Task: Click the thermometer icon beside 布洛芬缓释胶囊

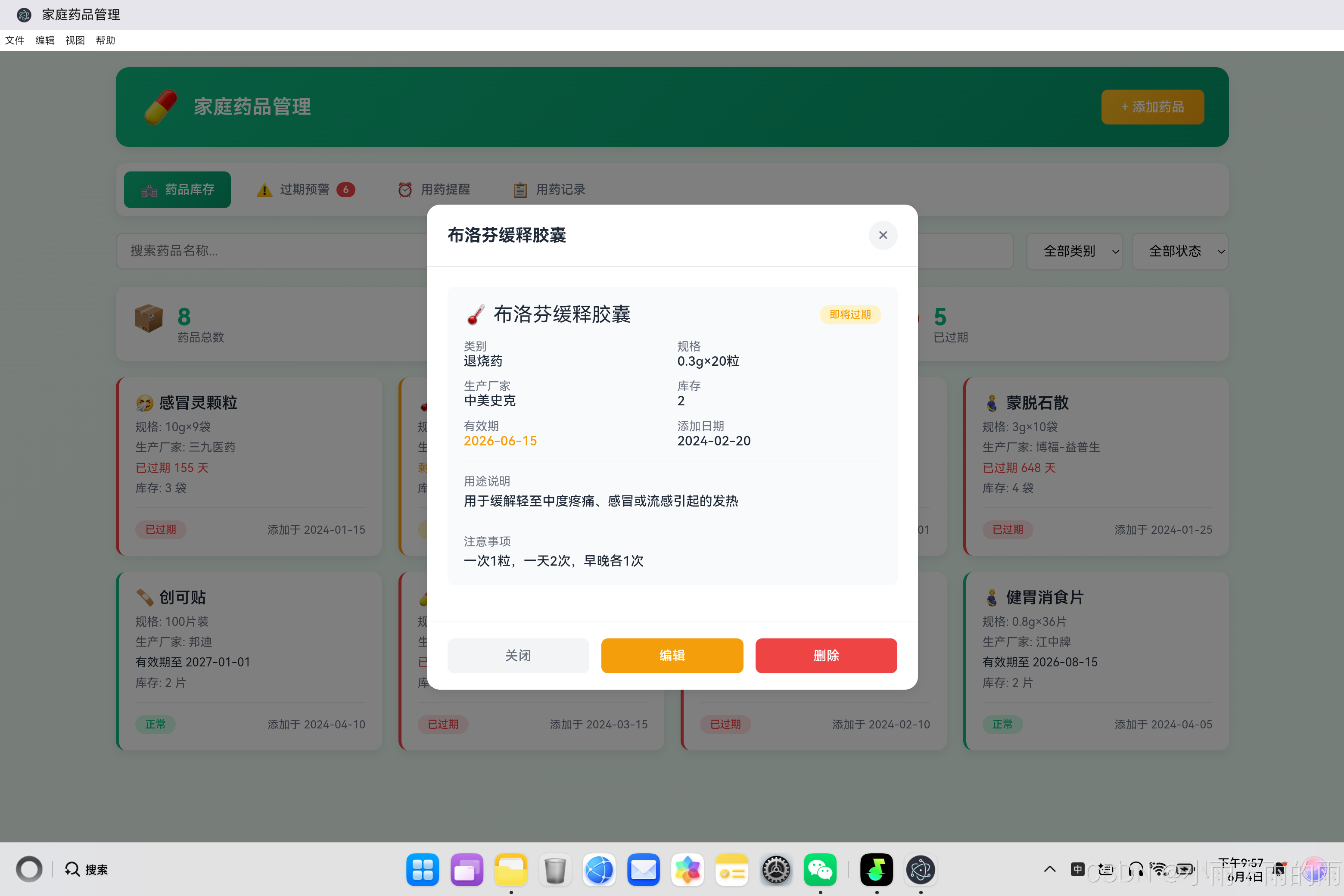Action: (x=476, y=314)
